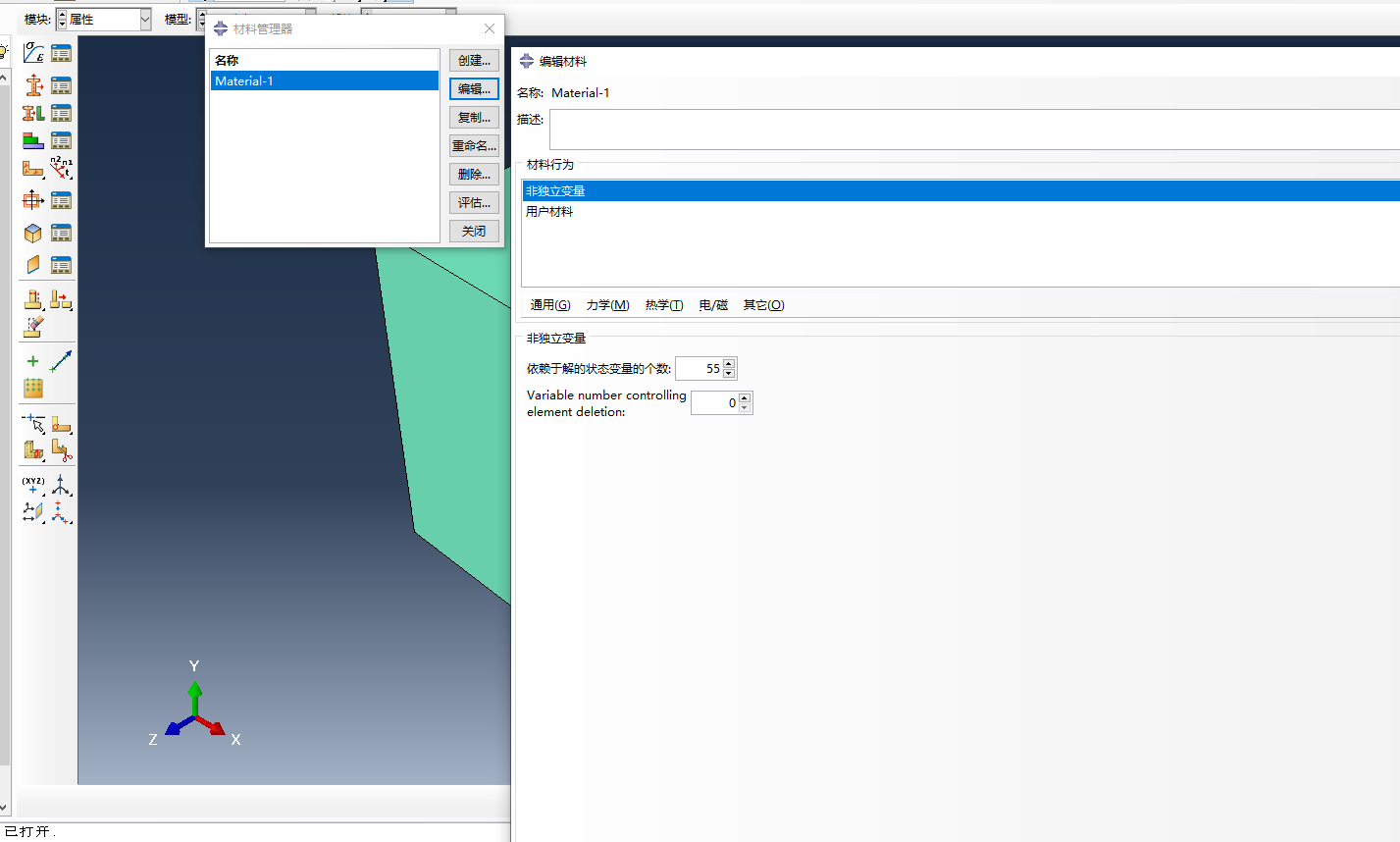The image size is (1400, 842).
Task: Open the 模块 dropdown showing 属性
Action: click(101, 18)
